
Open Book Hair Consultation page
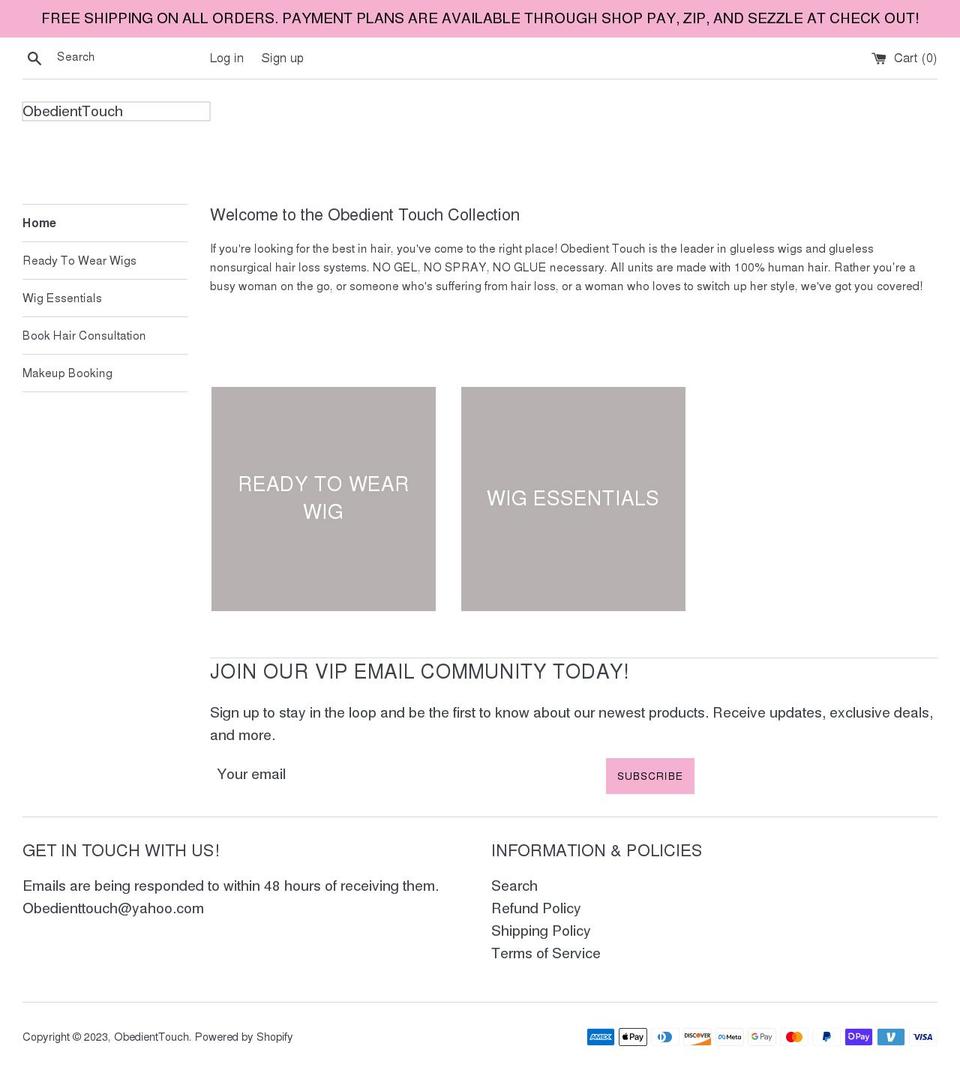point(84,335)
